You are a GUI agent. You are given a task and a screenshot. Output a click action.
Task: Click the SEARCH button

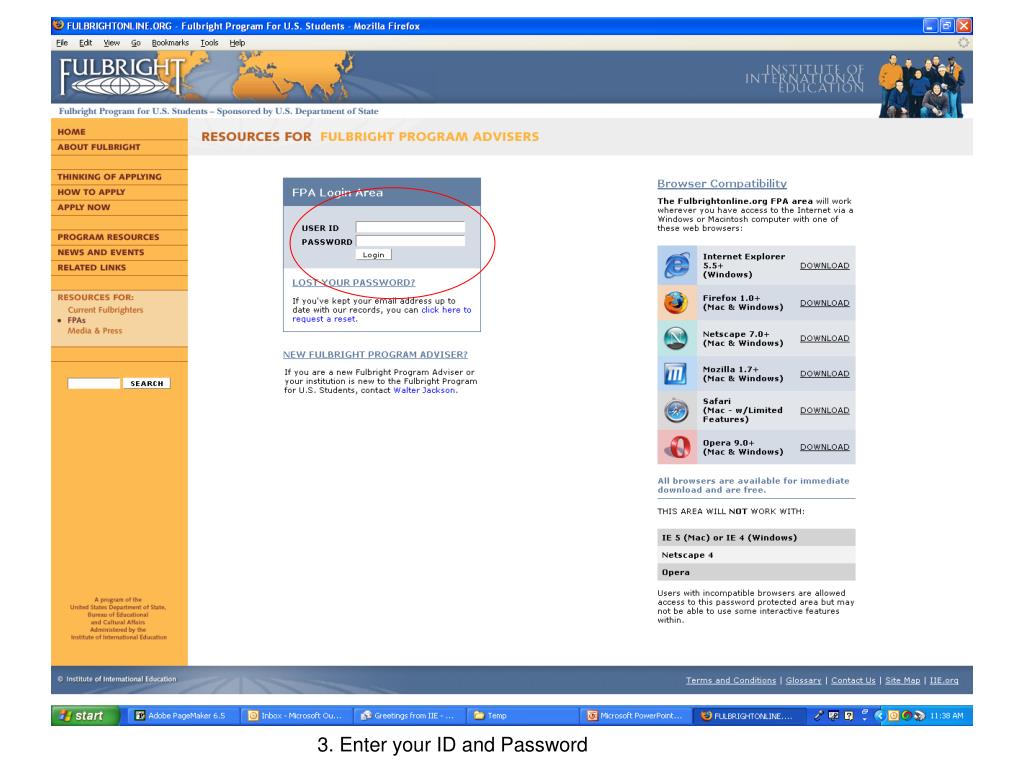[146, 383]
